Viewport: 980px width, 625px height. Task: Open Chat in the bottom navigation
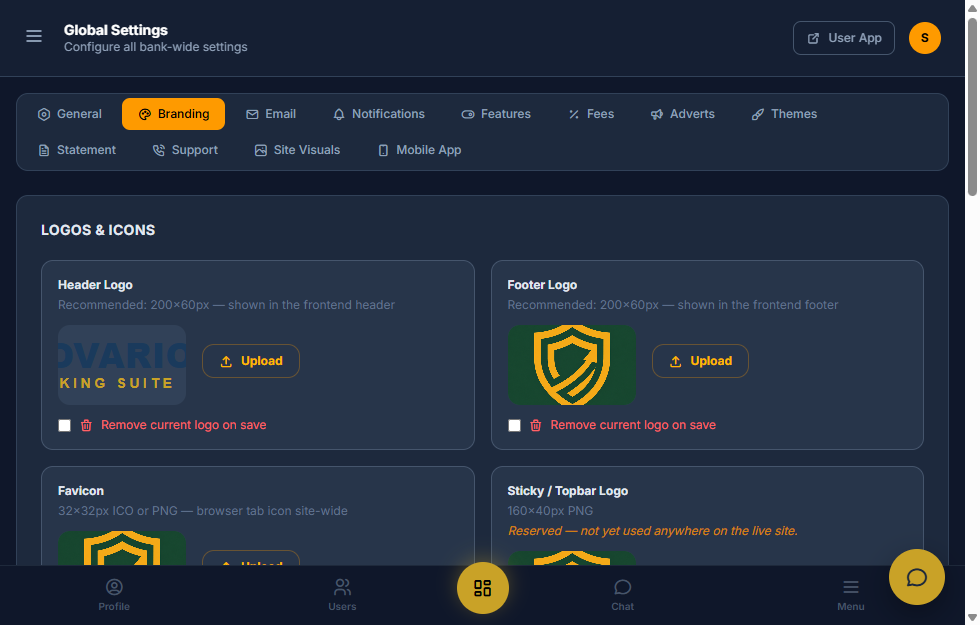click(x=622, y=595)
